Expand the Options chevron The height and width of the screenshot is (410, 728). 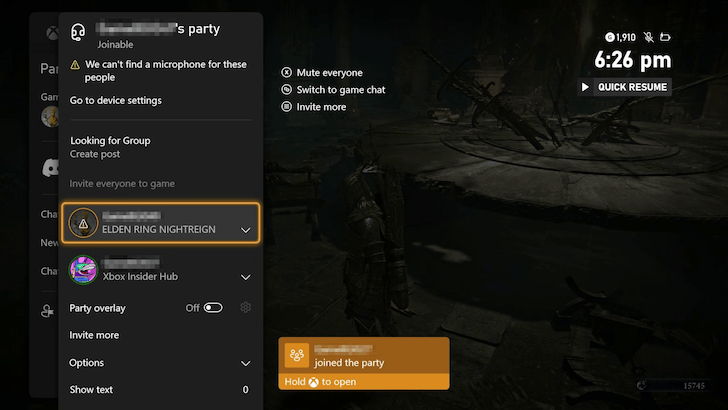[x=246, y=363]
